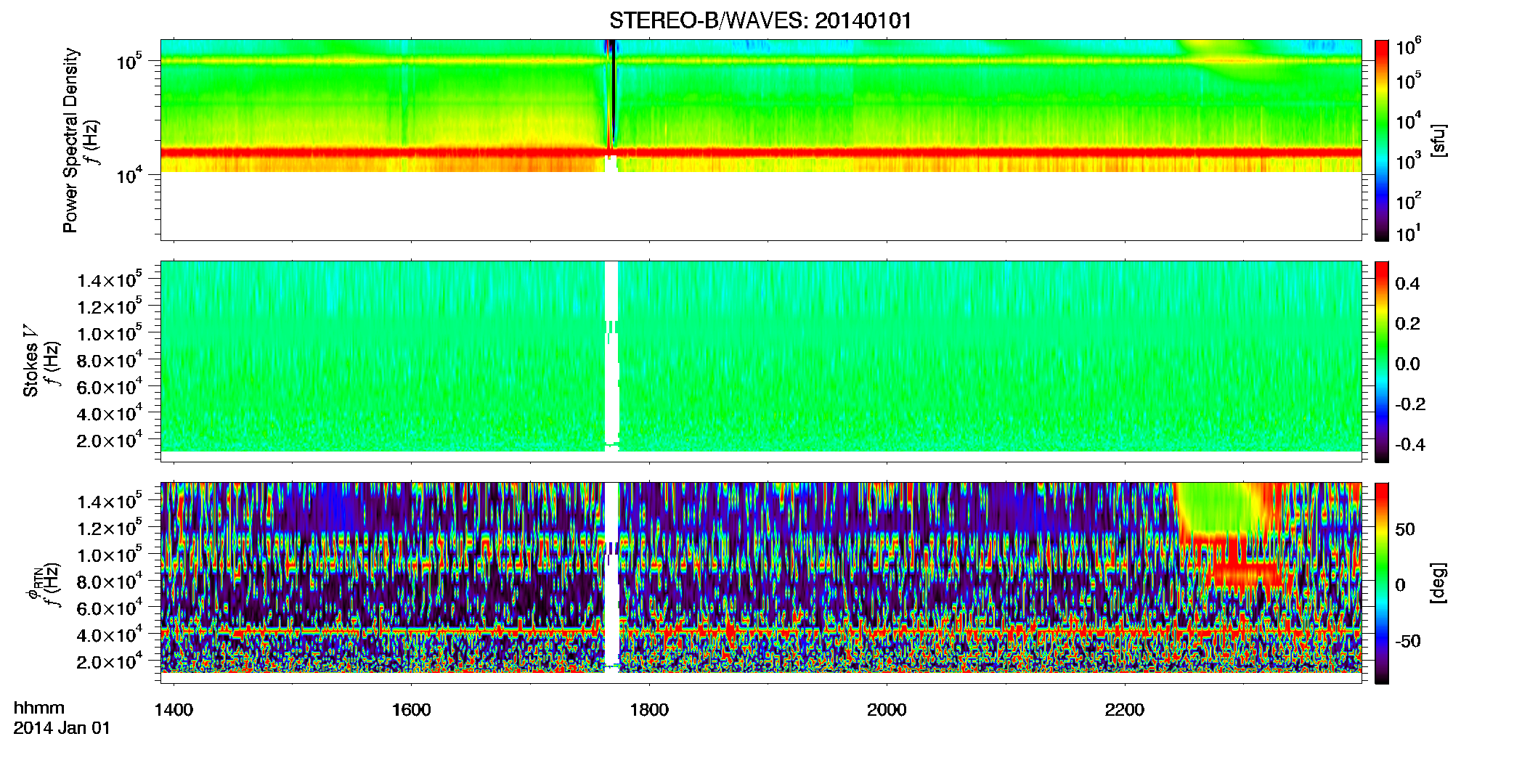This screenshot has height=784, width=1522.
Task: Click the Stokes V colorbar
Action: (x=1382, y=362)
